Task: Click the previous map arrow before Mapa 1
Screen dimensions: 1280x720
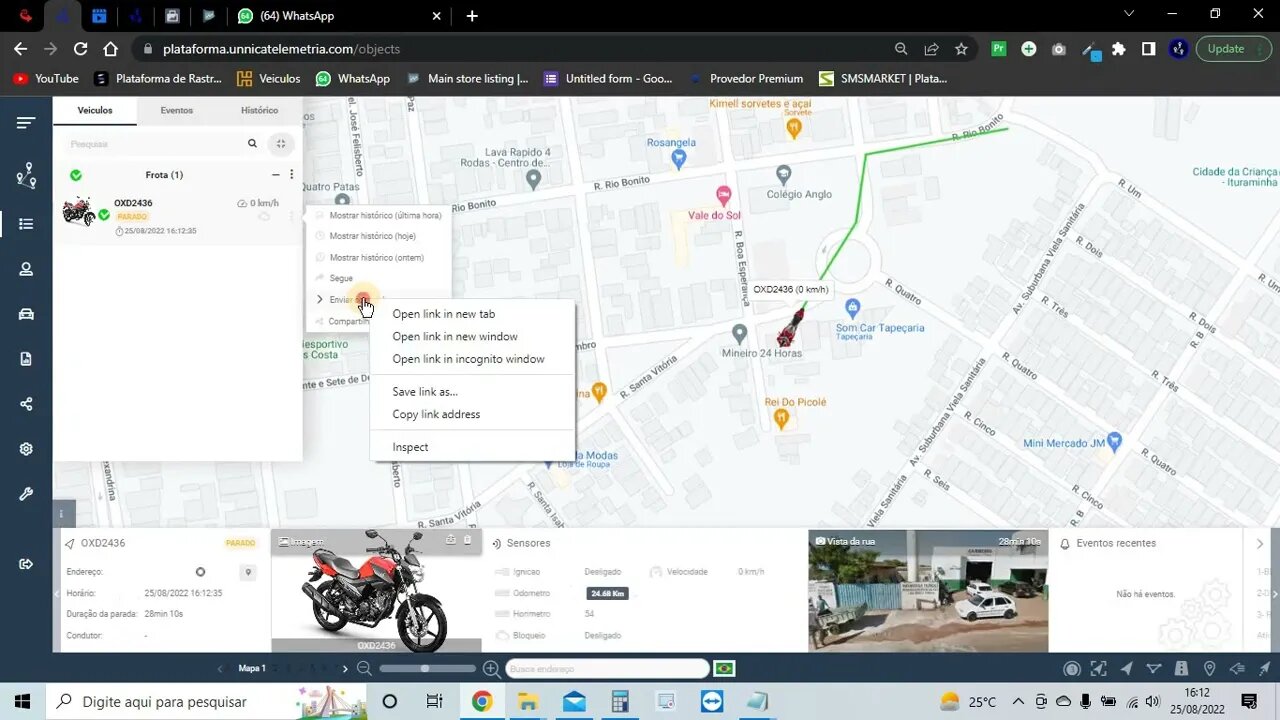Action: coord(220,668)
